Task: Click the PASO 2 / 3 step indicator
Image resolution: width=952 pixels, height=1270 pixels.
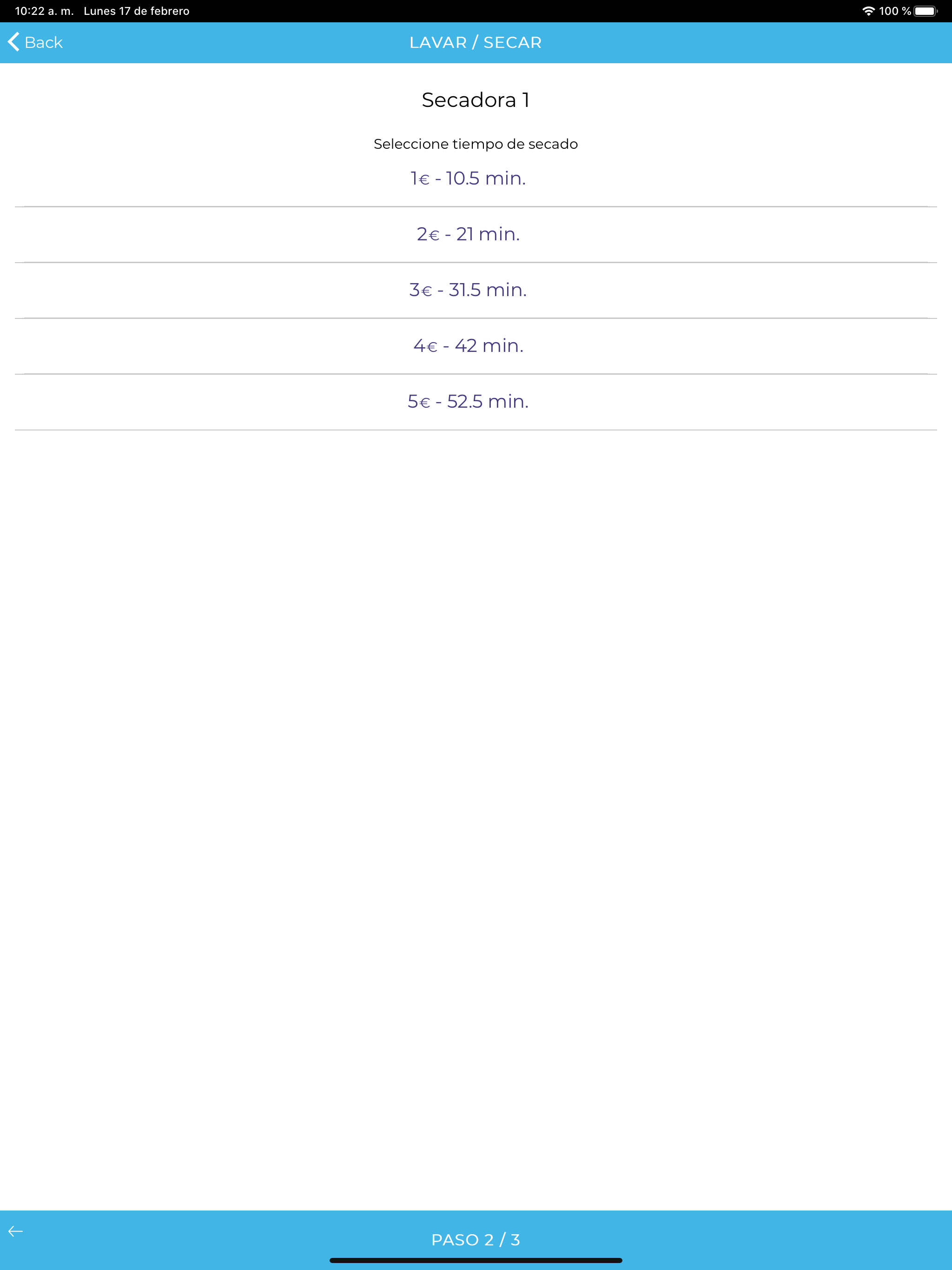Action: click(x=476, y=1240)
